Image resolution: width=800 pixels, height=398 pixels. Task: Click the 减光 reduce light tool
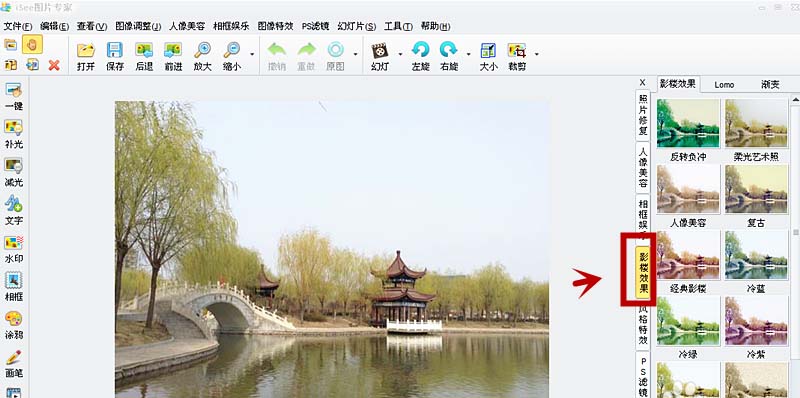(14, 172)
